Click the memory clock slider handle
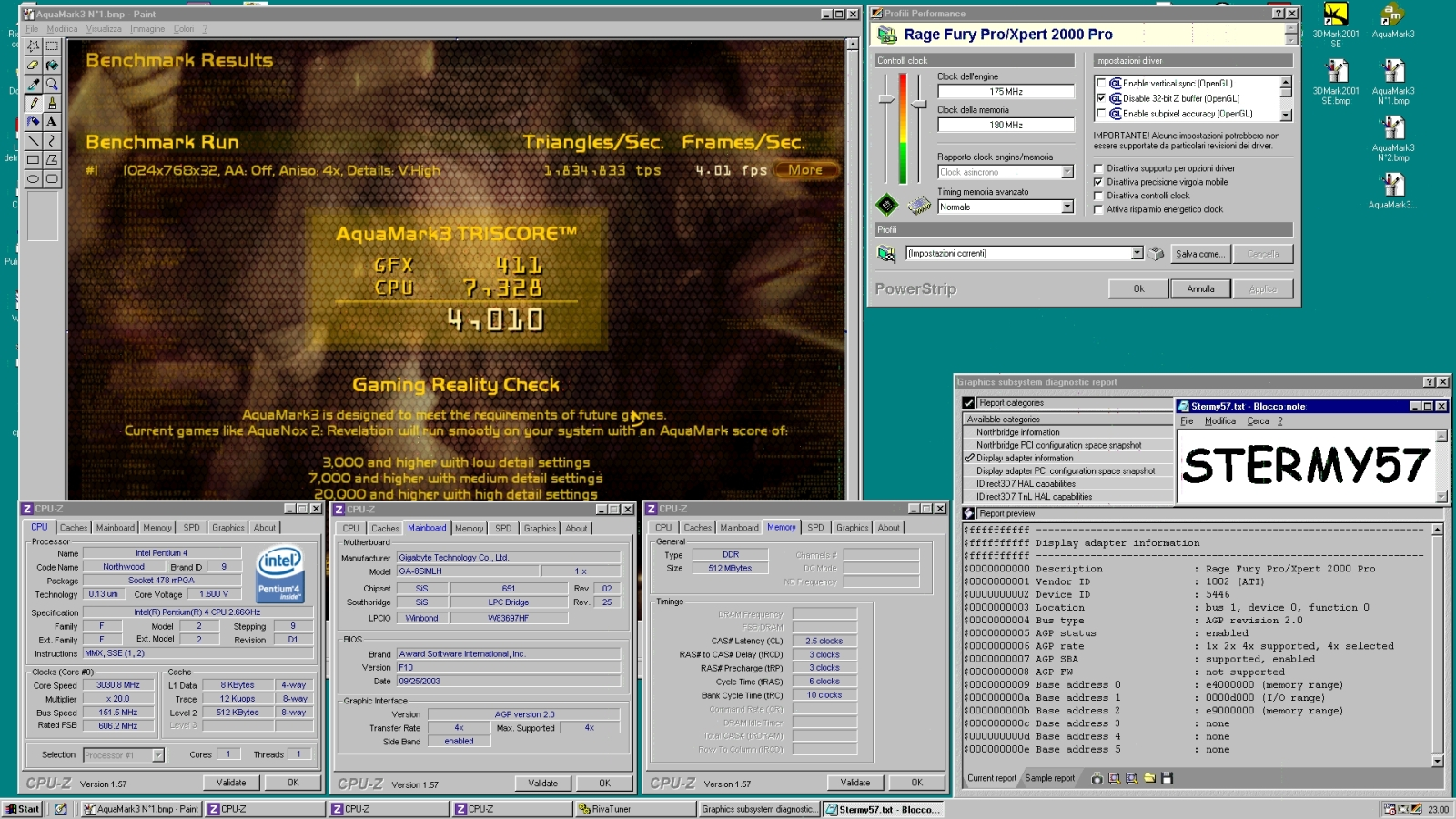 coord(919,106)
